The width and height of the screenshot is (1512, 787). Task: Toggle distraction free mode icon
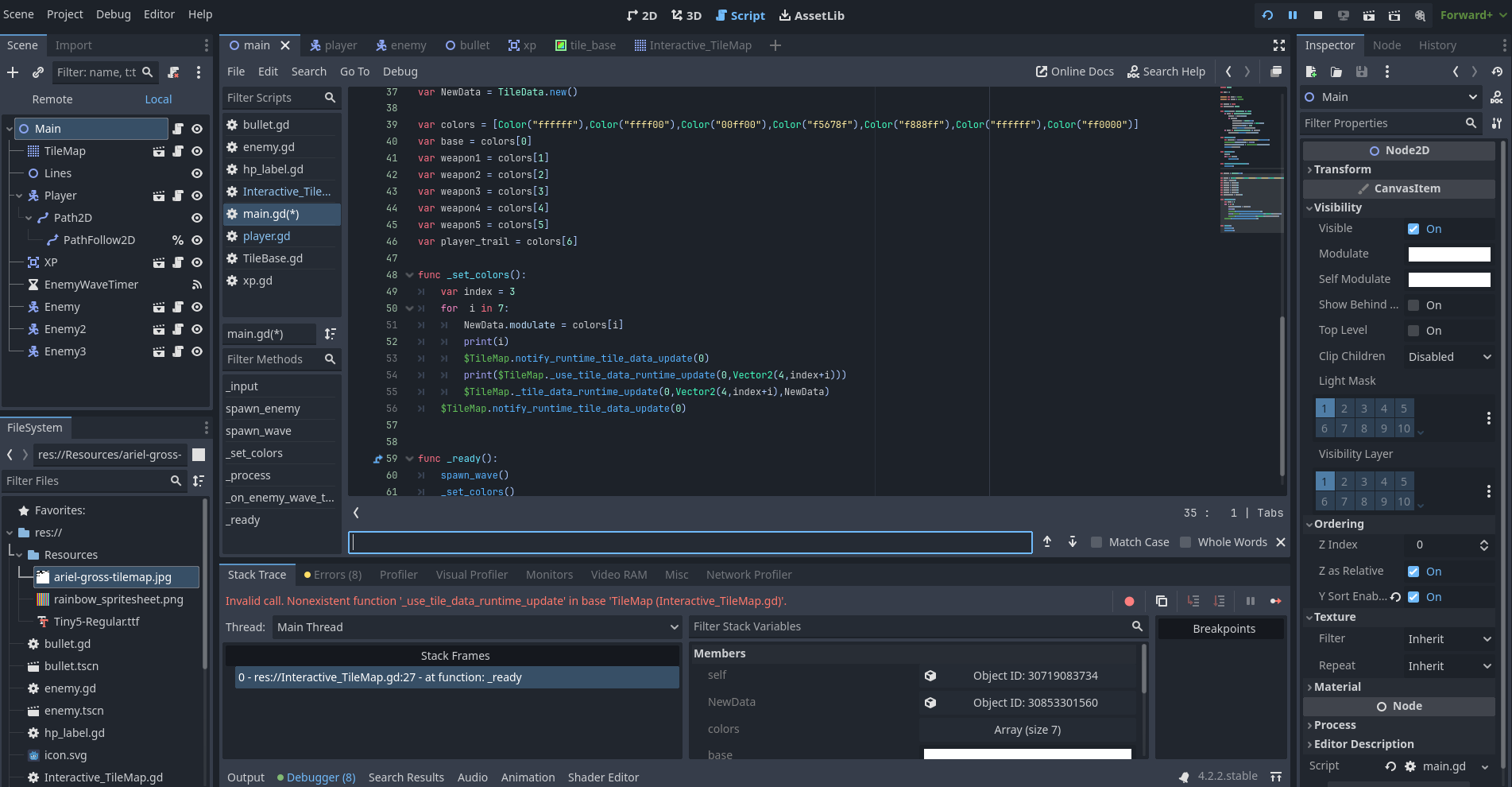coord(1279,45)
